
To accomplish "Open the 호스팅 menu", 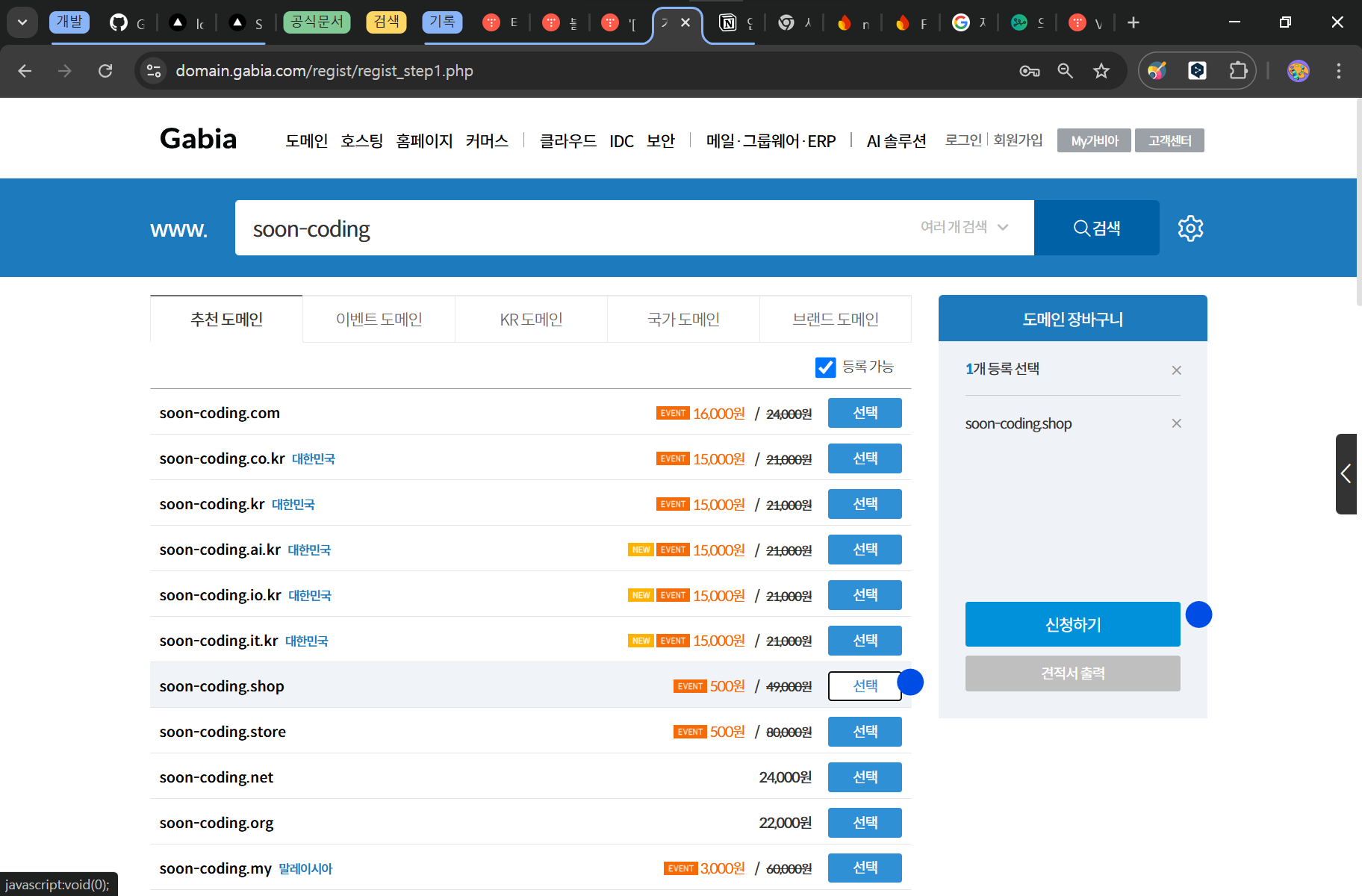I will pos(361,140).
